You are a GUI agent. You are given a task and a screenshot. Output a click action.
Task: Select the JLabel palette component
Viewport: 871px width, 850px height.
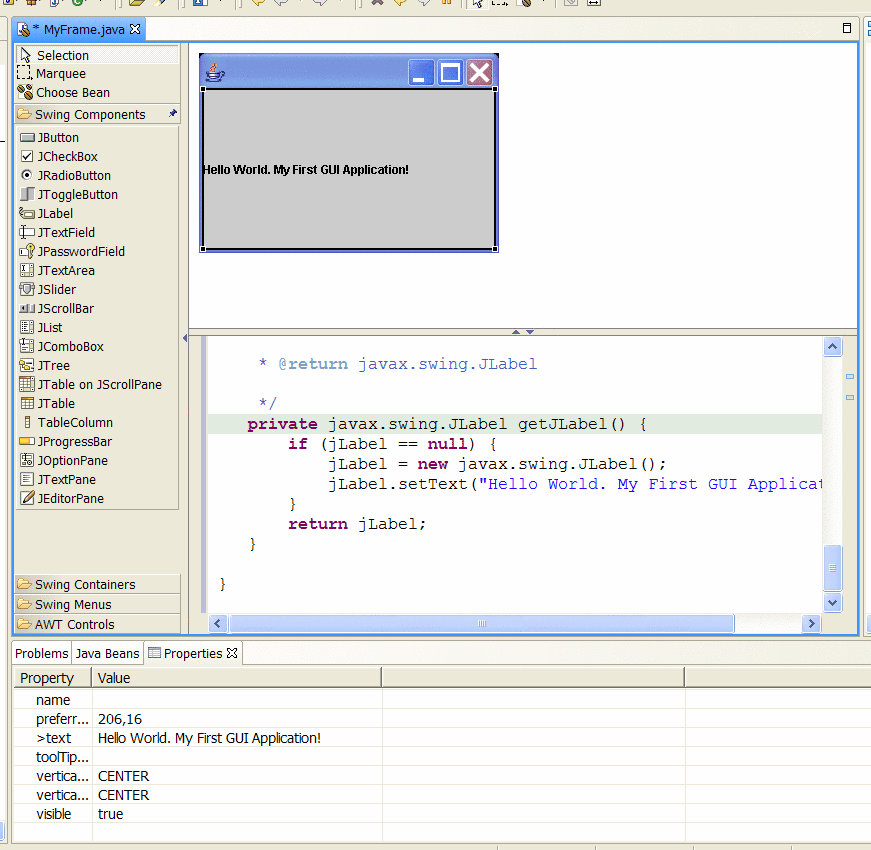pyautogui.click(x=55, y=214)
